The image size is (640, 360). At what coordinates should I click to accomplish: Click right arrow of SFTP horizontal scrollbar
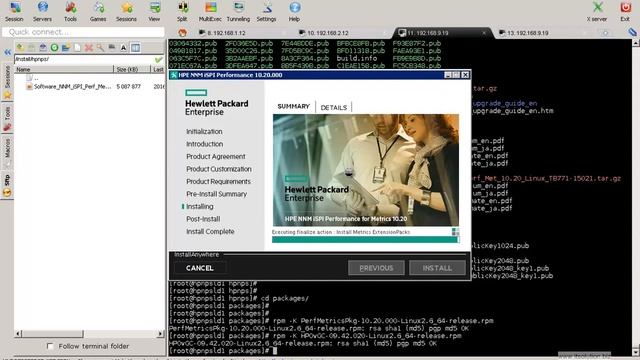pos(160,334)
